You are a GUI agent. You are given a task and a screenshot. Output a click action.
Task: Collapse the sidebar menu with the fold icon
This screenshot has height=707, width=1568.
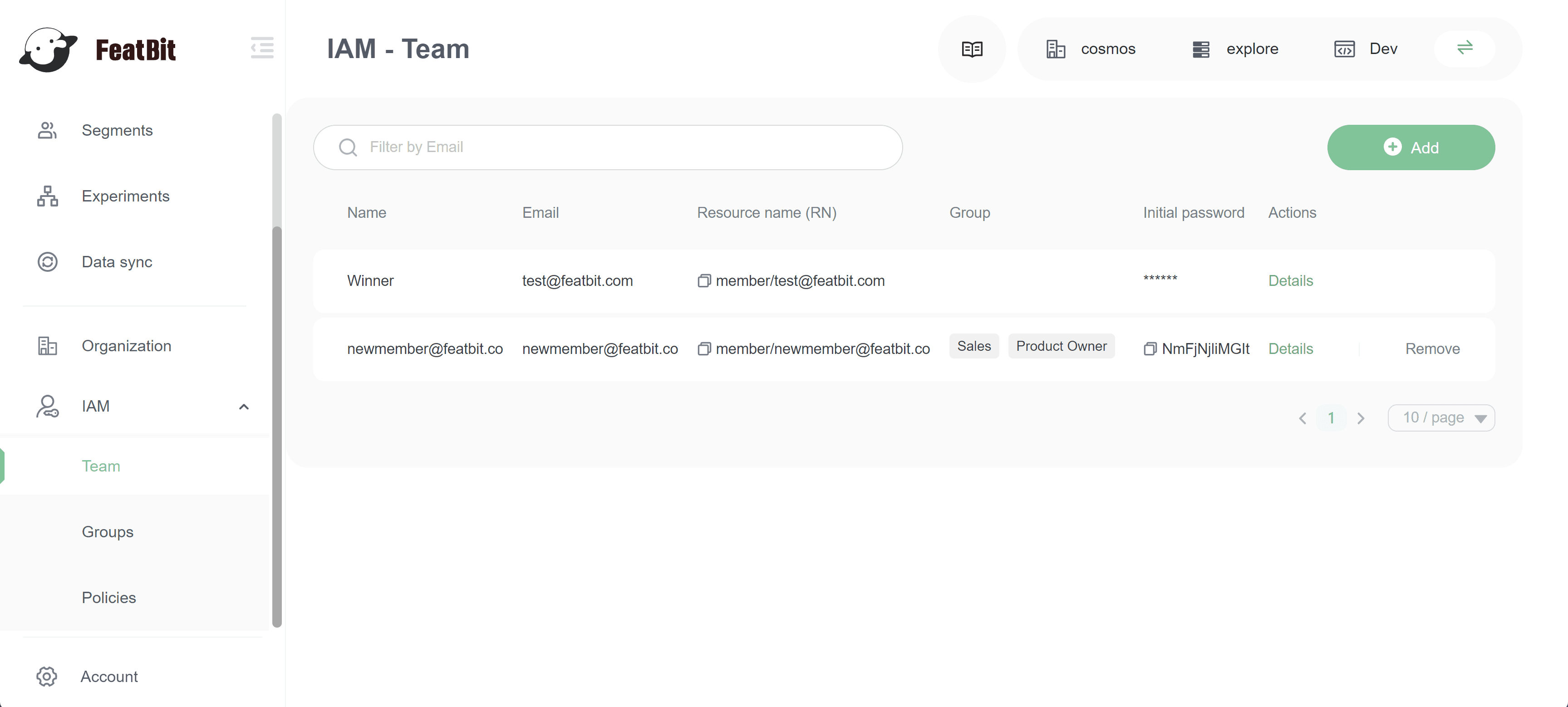[262, 48]
